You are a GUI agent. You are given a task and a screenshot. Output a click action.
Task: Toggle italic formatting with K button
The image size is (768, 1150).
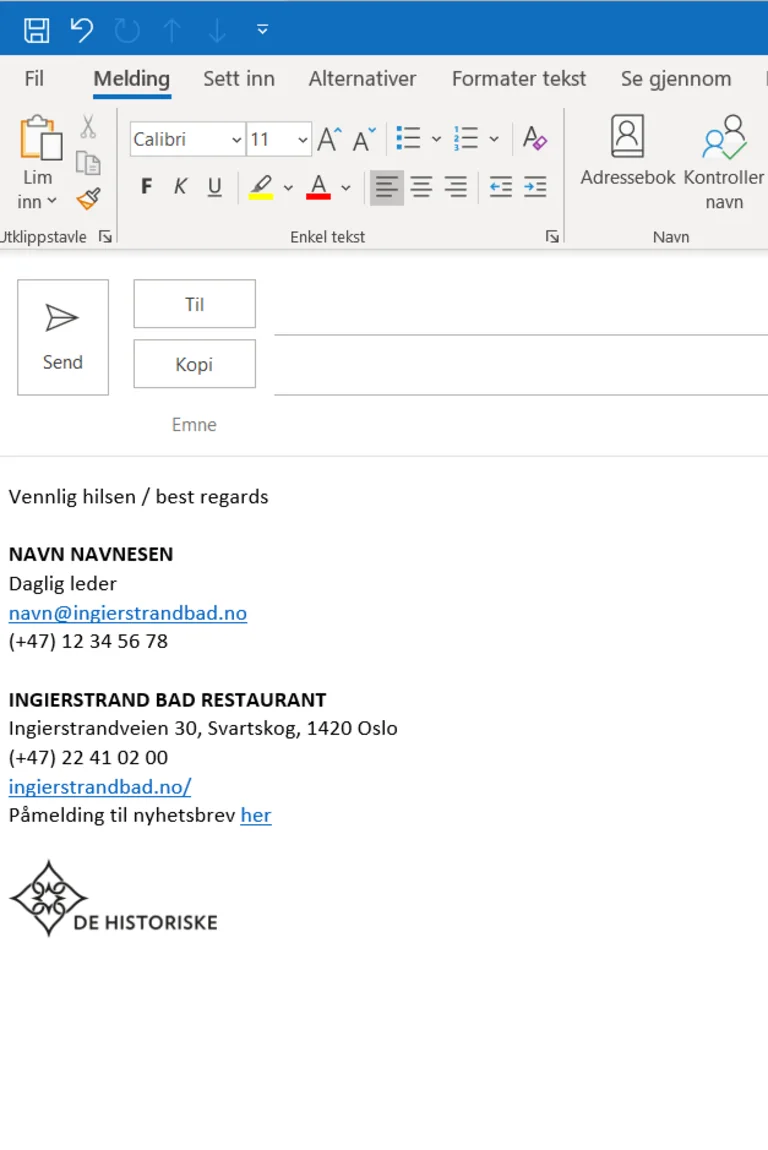181,186
